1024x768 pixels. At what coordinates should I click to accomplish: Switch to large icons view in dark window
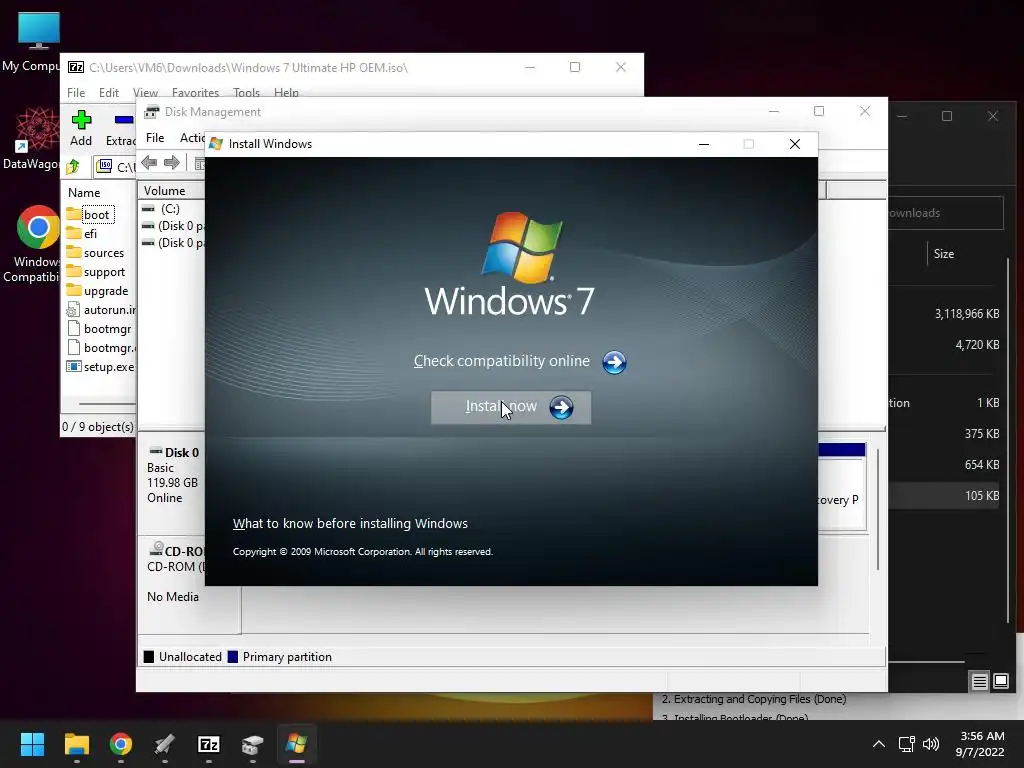coord(1000,682)
